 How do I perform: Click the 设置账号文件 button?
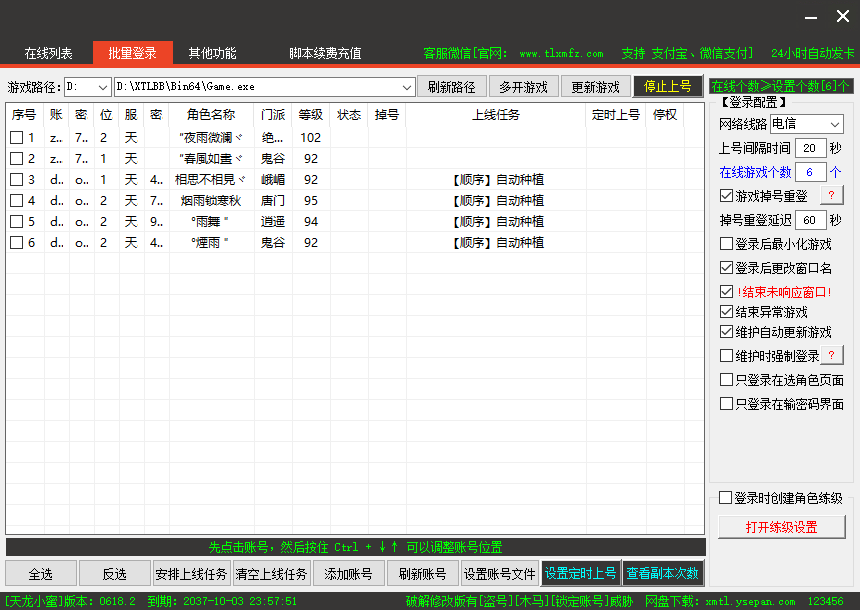500,574
